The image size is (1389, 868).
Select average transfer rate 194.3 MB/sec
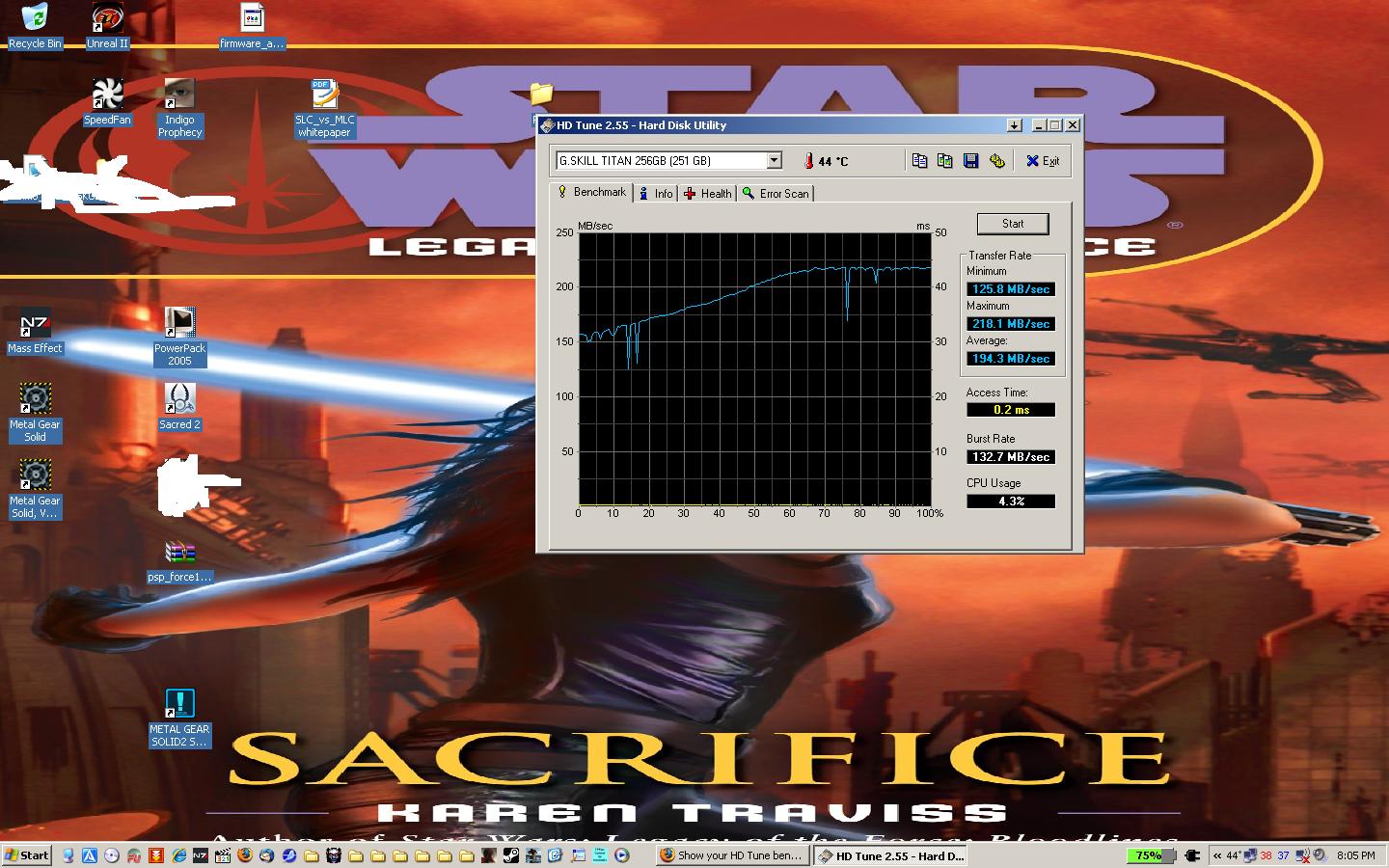(x=1011, y=359)
